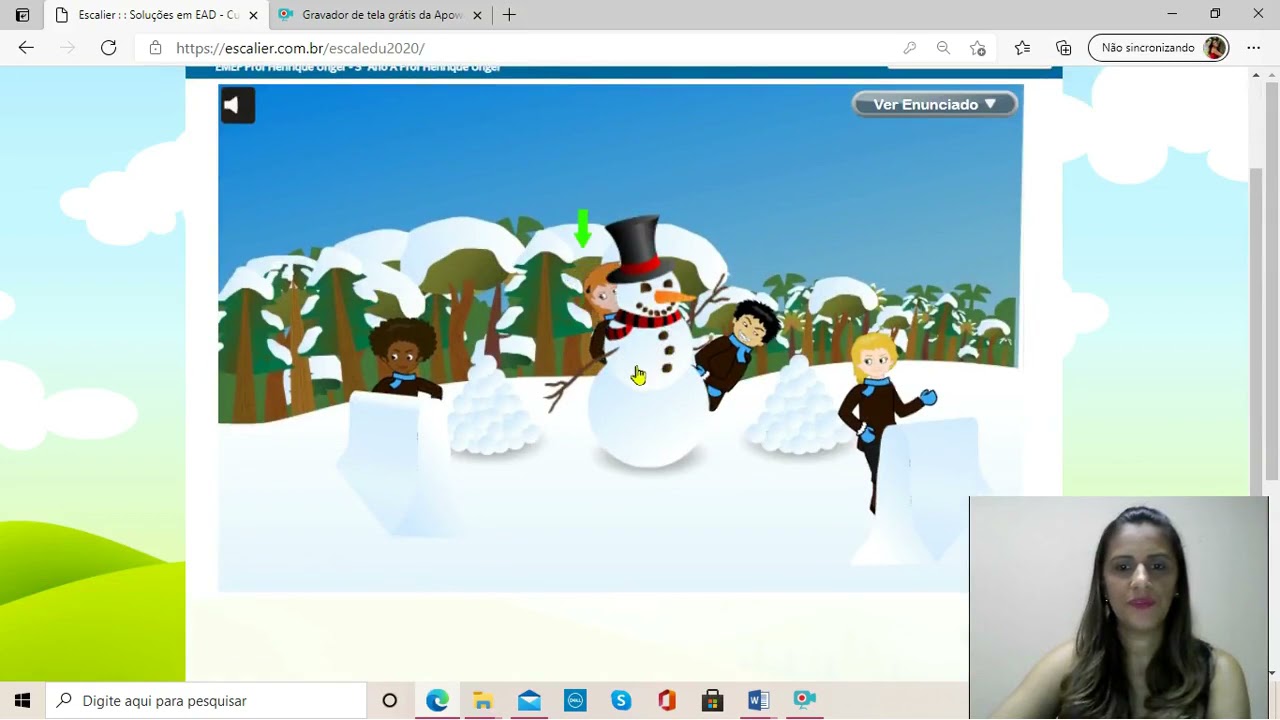Open the tab actions menu icon

click(x=22, y=15)
